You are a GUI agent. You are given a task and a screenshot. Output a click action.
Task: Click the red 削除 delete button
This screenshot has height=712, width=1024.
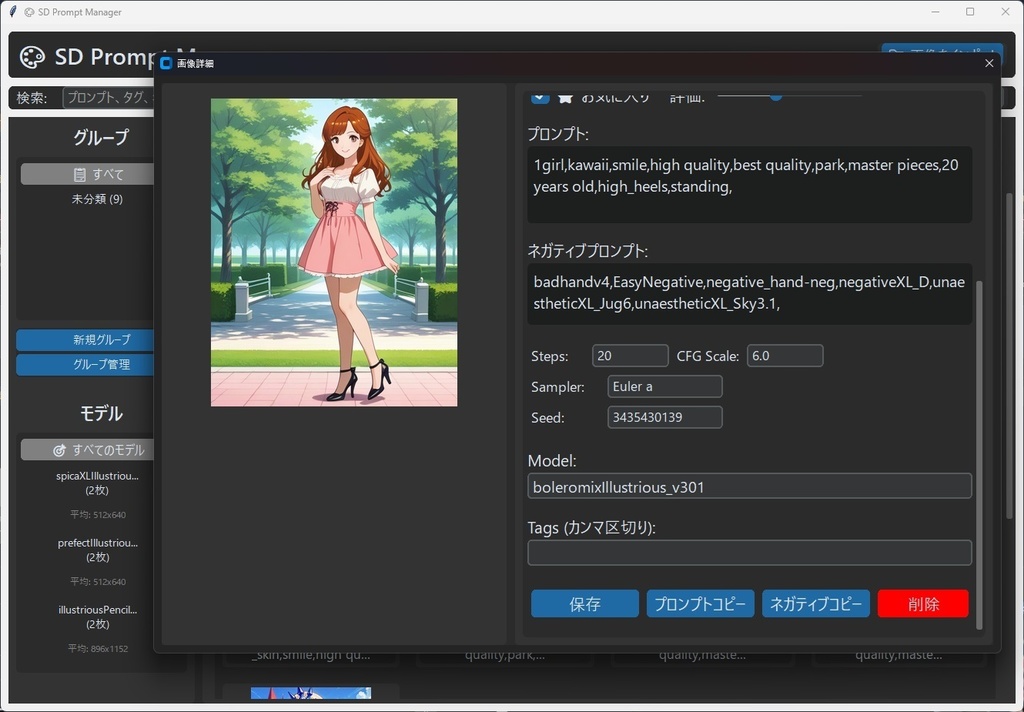coord(922,603)
